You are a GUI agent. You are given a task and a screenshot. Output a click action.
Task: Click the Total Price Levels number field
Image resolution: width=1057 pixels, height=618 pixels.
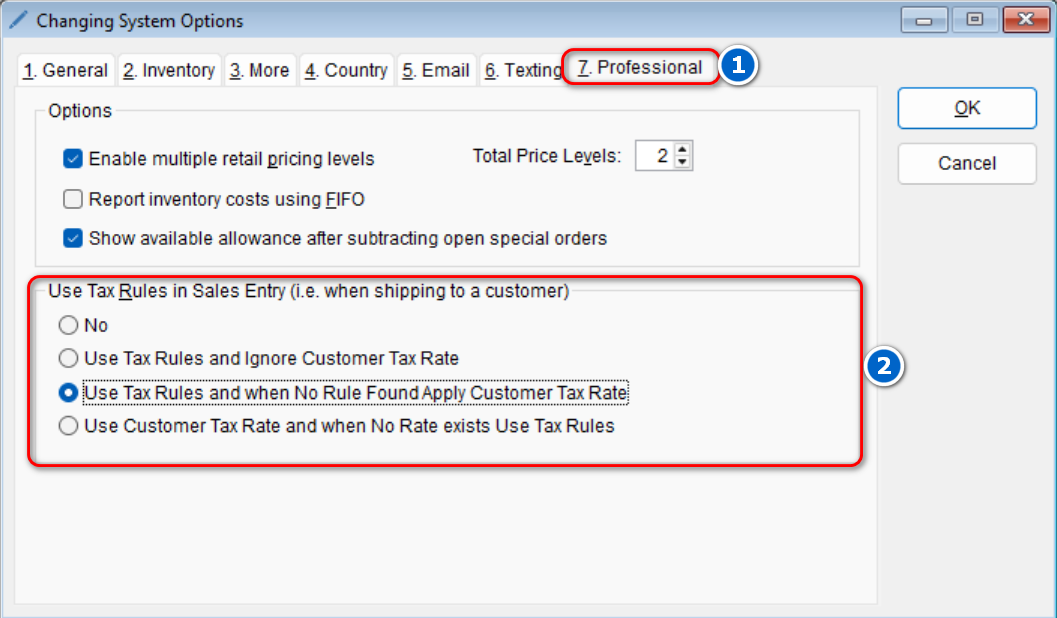click(x=656, y=156)
